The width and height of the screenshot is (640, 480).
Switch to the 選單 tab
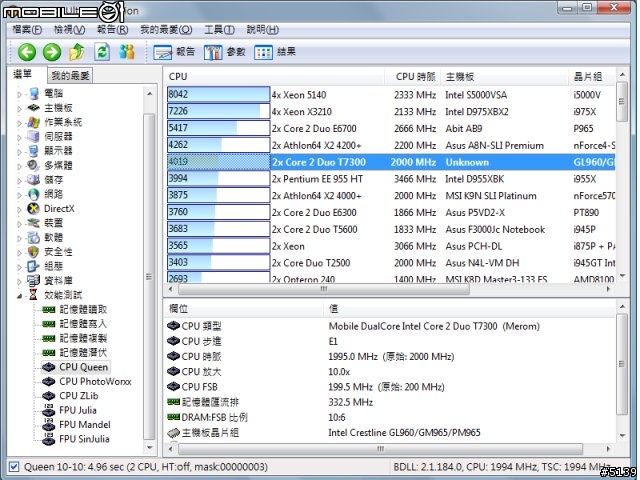(x=22, y=74)
